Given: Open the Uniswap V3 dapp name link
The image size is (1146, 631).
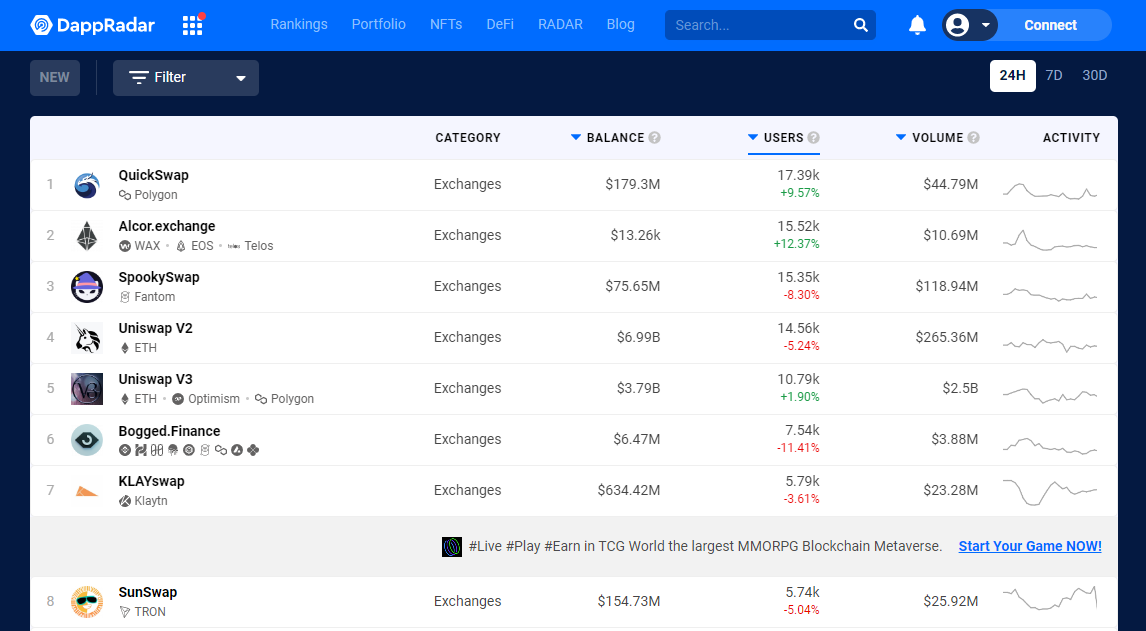Looking at the screenshot, I should (x=156, y=379).
